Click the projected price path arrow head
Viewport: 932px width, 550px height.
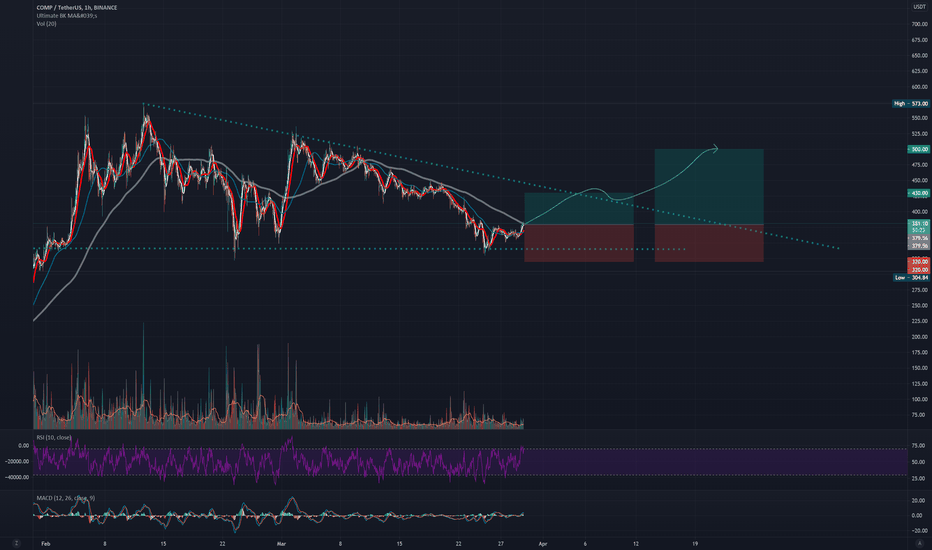click(x=715, y=149)
